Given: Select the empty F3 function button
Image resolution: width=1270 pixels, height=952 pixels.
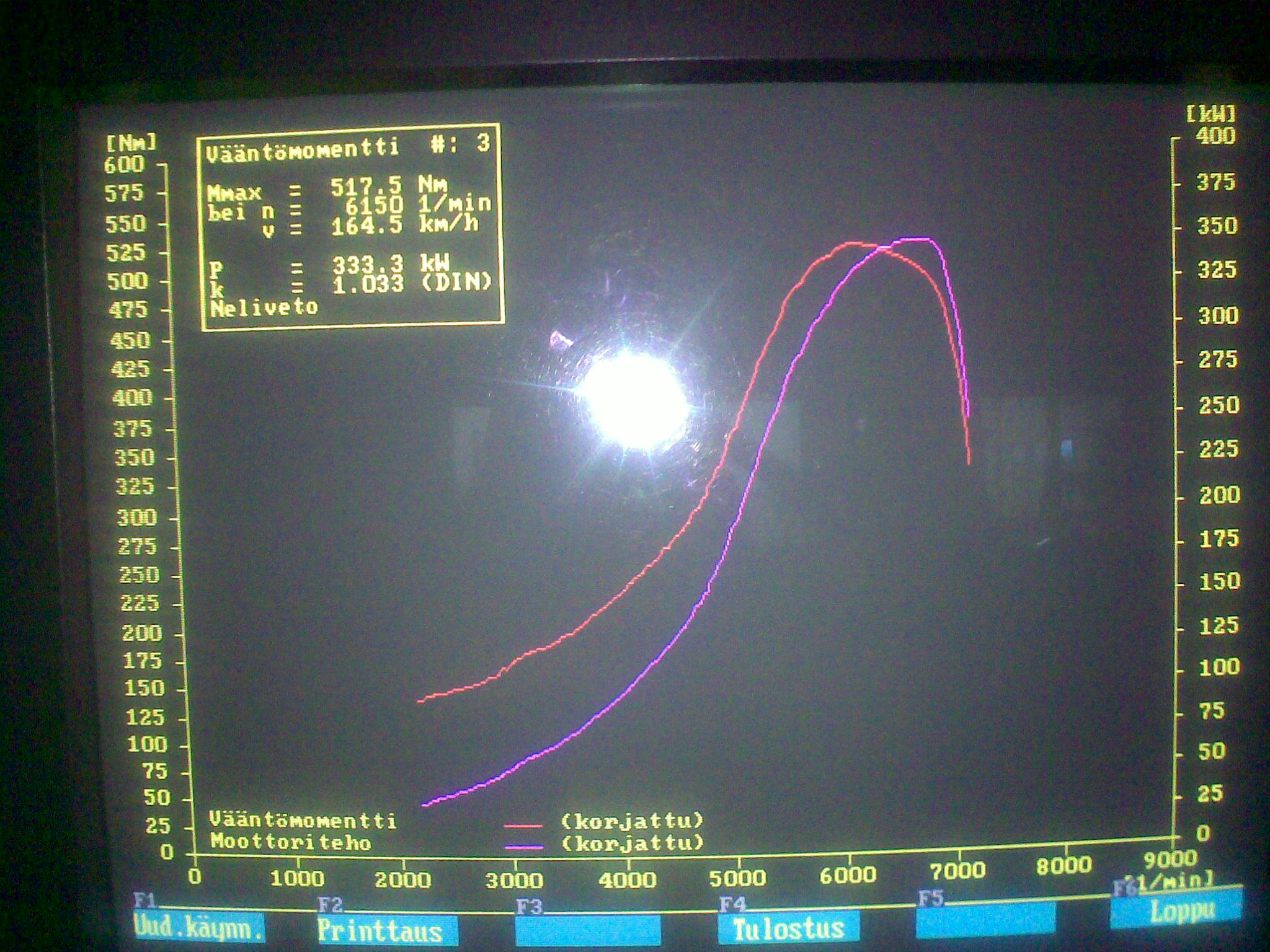Looking at the screenshot, I should click(x=587, y=931).
